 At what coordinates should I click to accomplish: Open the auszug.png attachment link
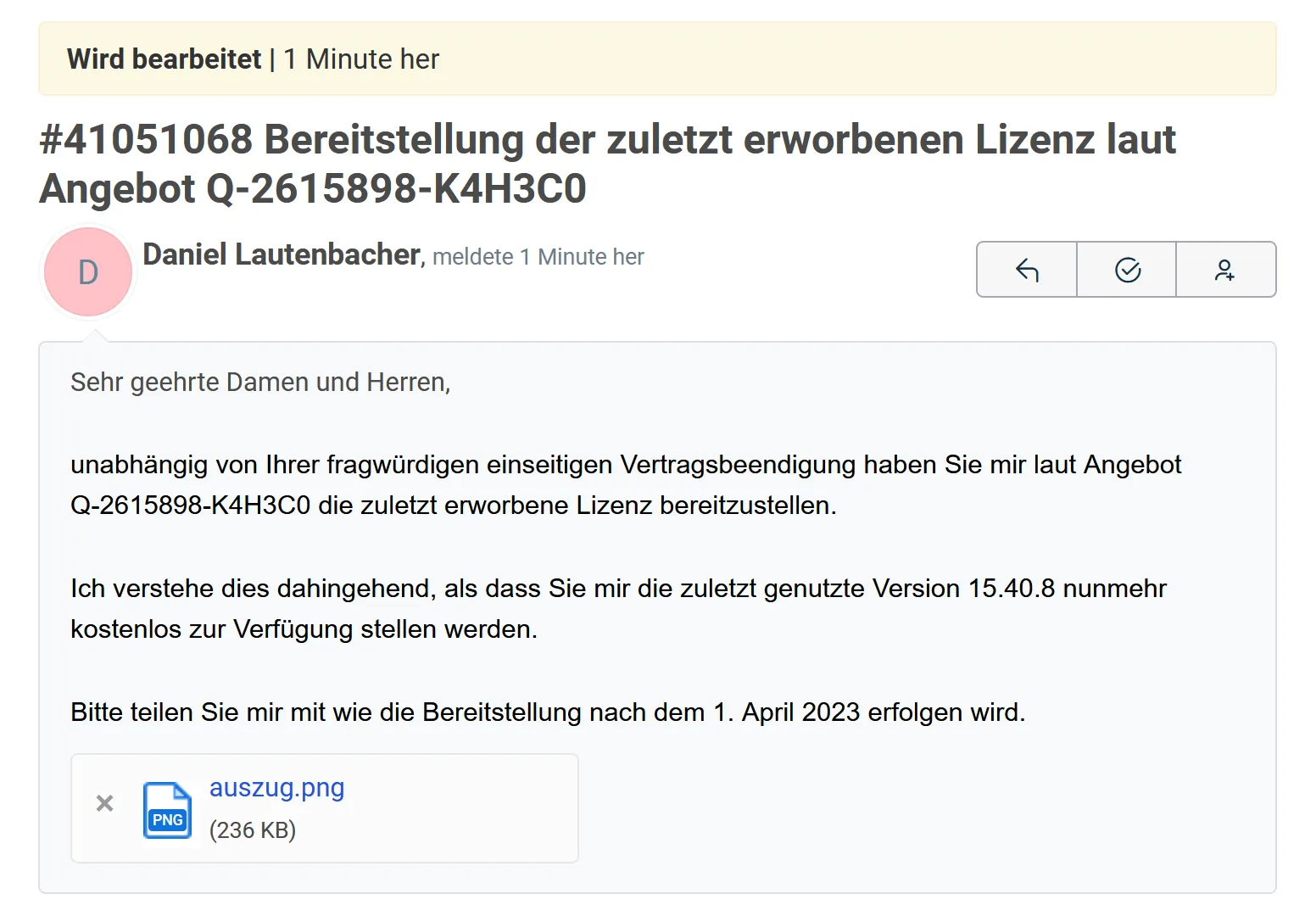276,788
